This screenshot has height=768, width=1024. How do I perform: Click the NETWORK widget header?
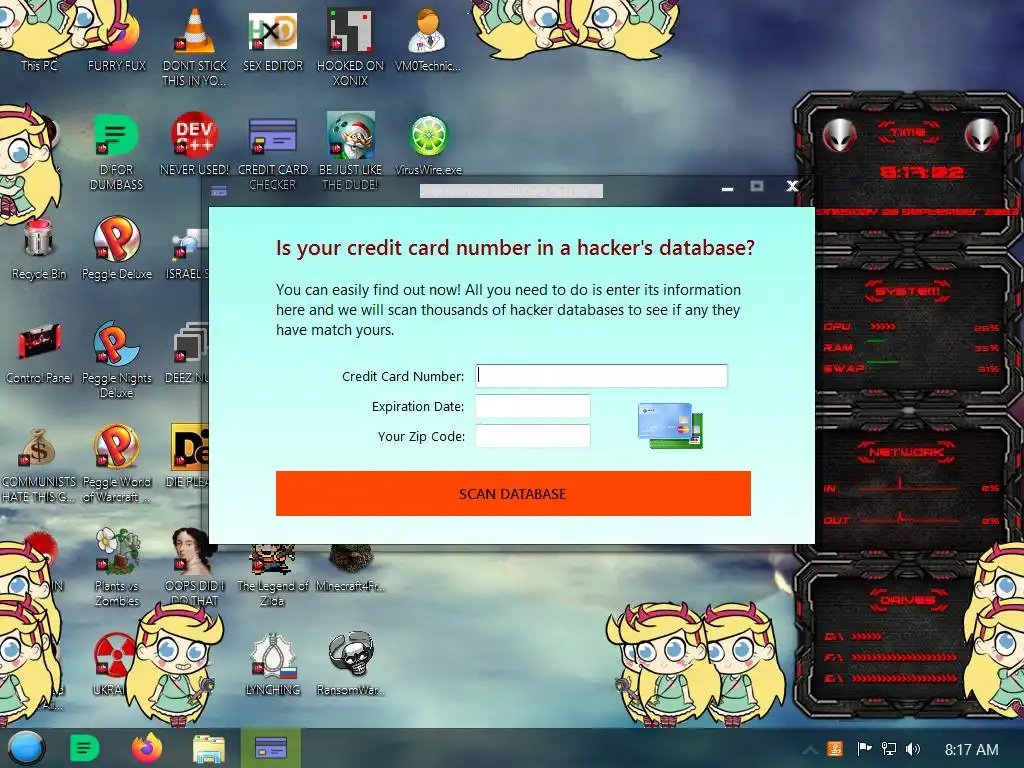click(x=906, y=451)
